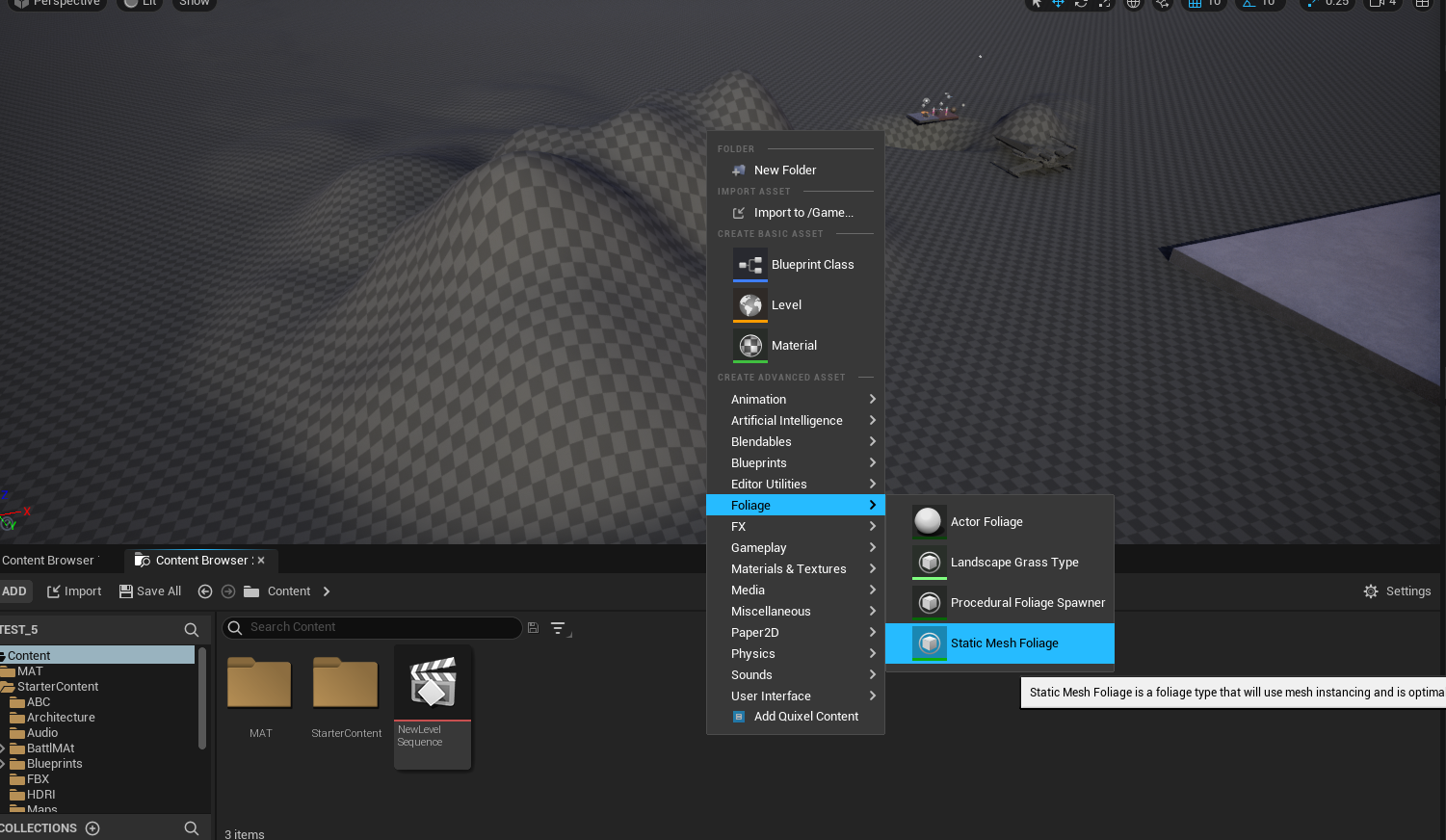Open Materials & Textures submenu
Viewport: 1446px width, 840px height.
(x=795, y=568)
